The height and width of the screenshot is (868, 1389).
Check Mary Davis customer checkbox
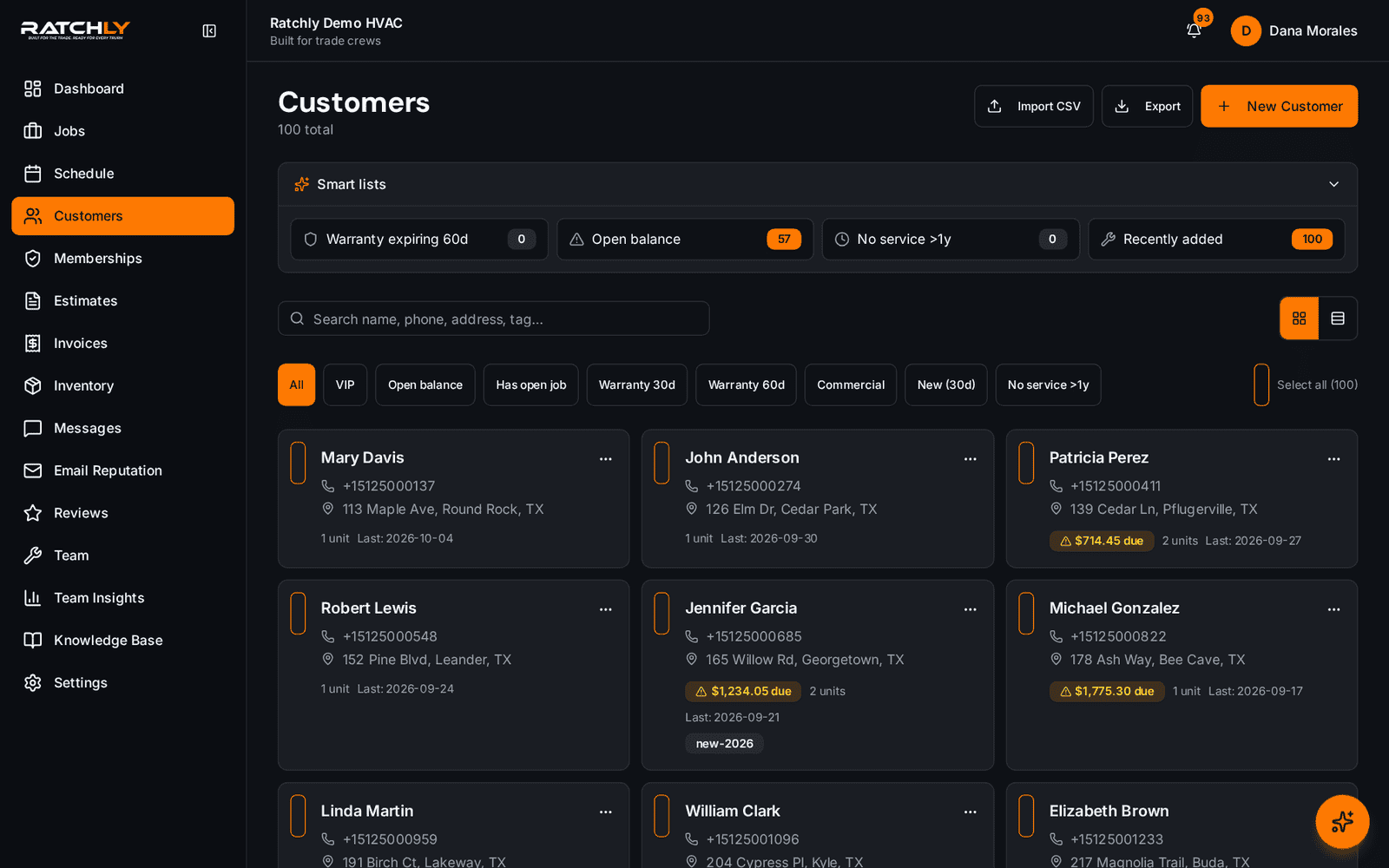[x=298, y=463]
